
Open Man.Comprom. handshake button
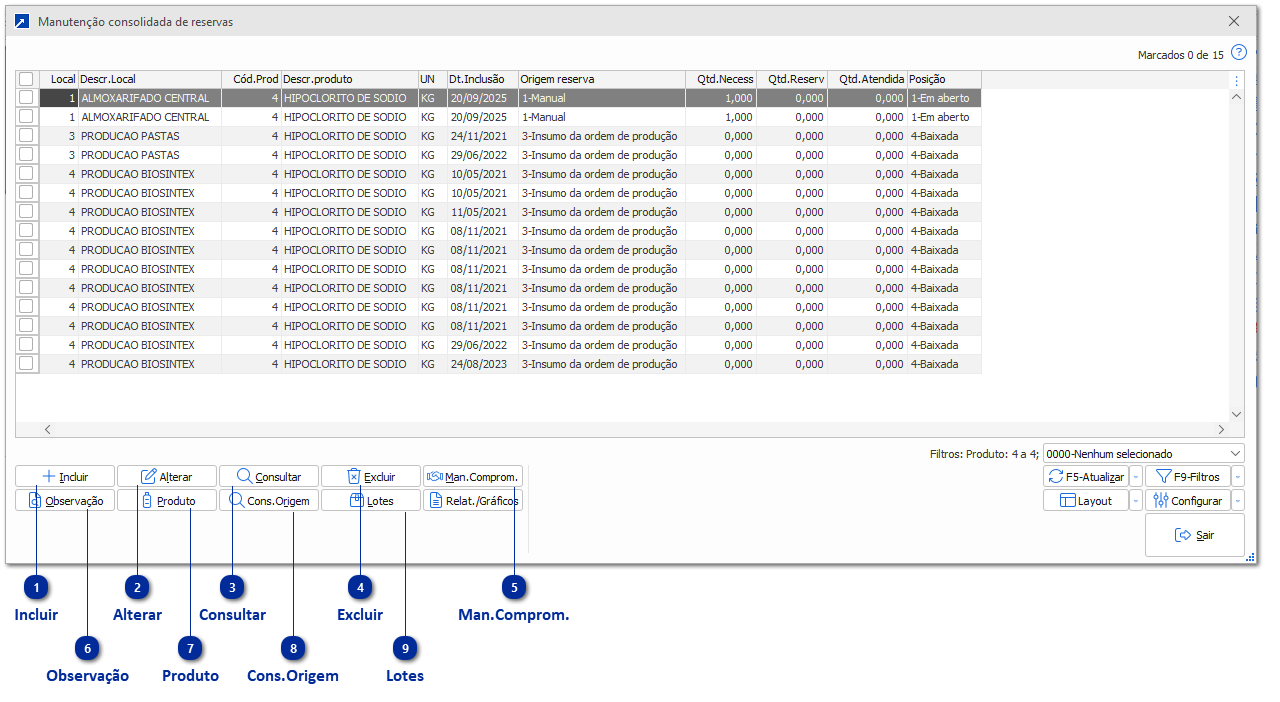[472, 477]
